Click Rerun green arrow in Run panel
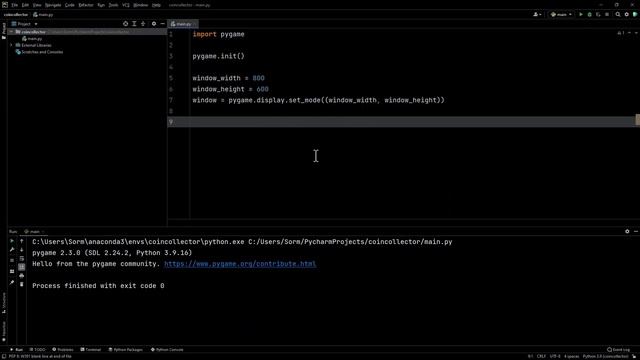The height and width of the screenshot is (360, 640). point(12,241)
